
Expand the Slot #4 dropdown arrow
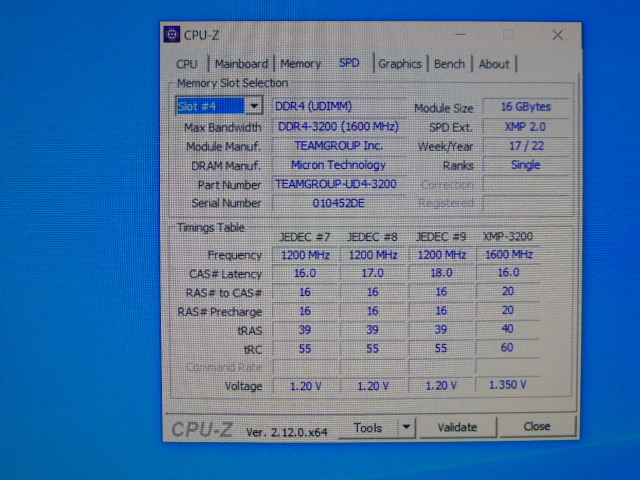(254, 107)
